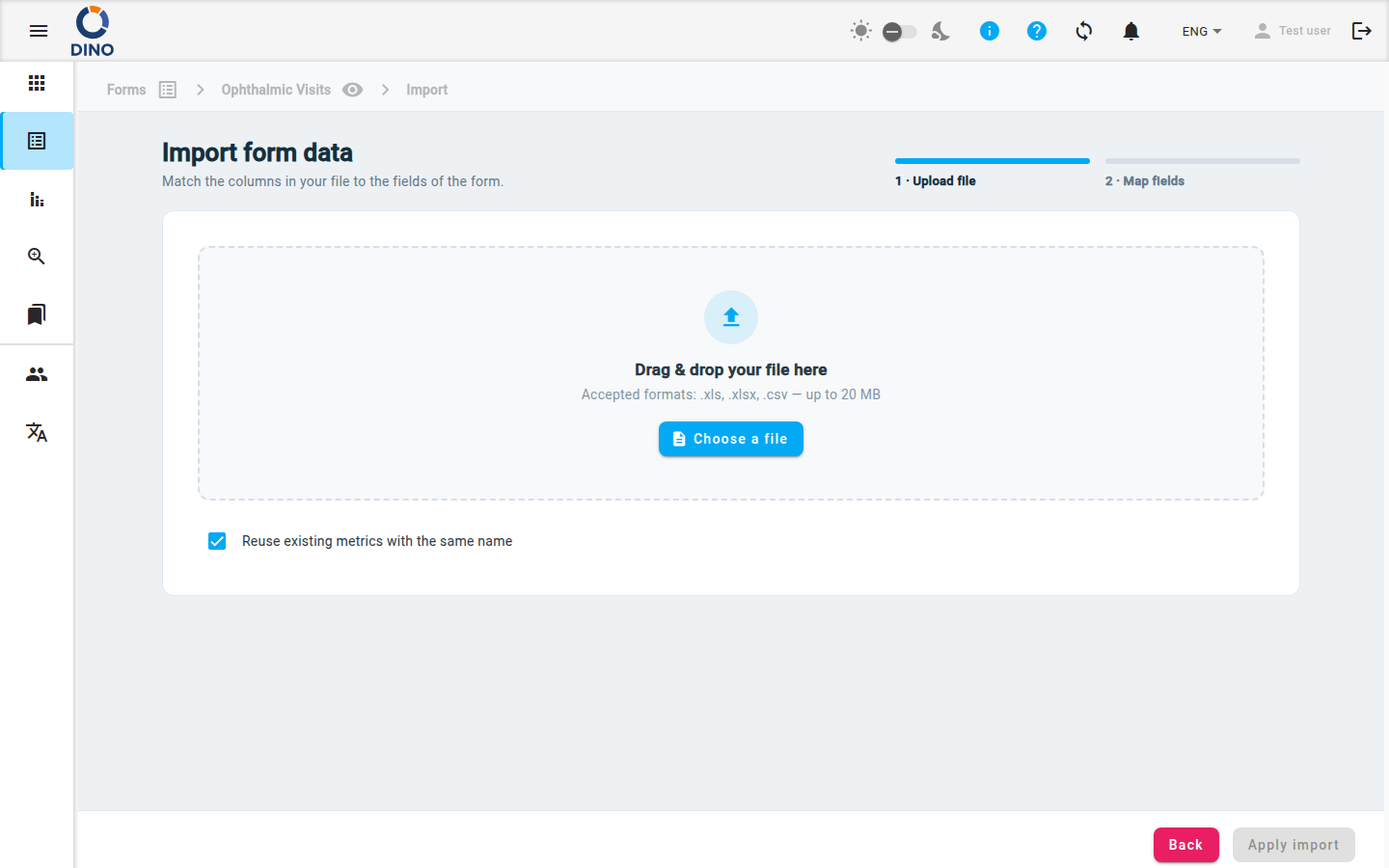The image size is (1389, 868).
Task: Click the forms list icon in breadcrumb
Action: [168, 90]
